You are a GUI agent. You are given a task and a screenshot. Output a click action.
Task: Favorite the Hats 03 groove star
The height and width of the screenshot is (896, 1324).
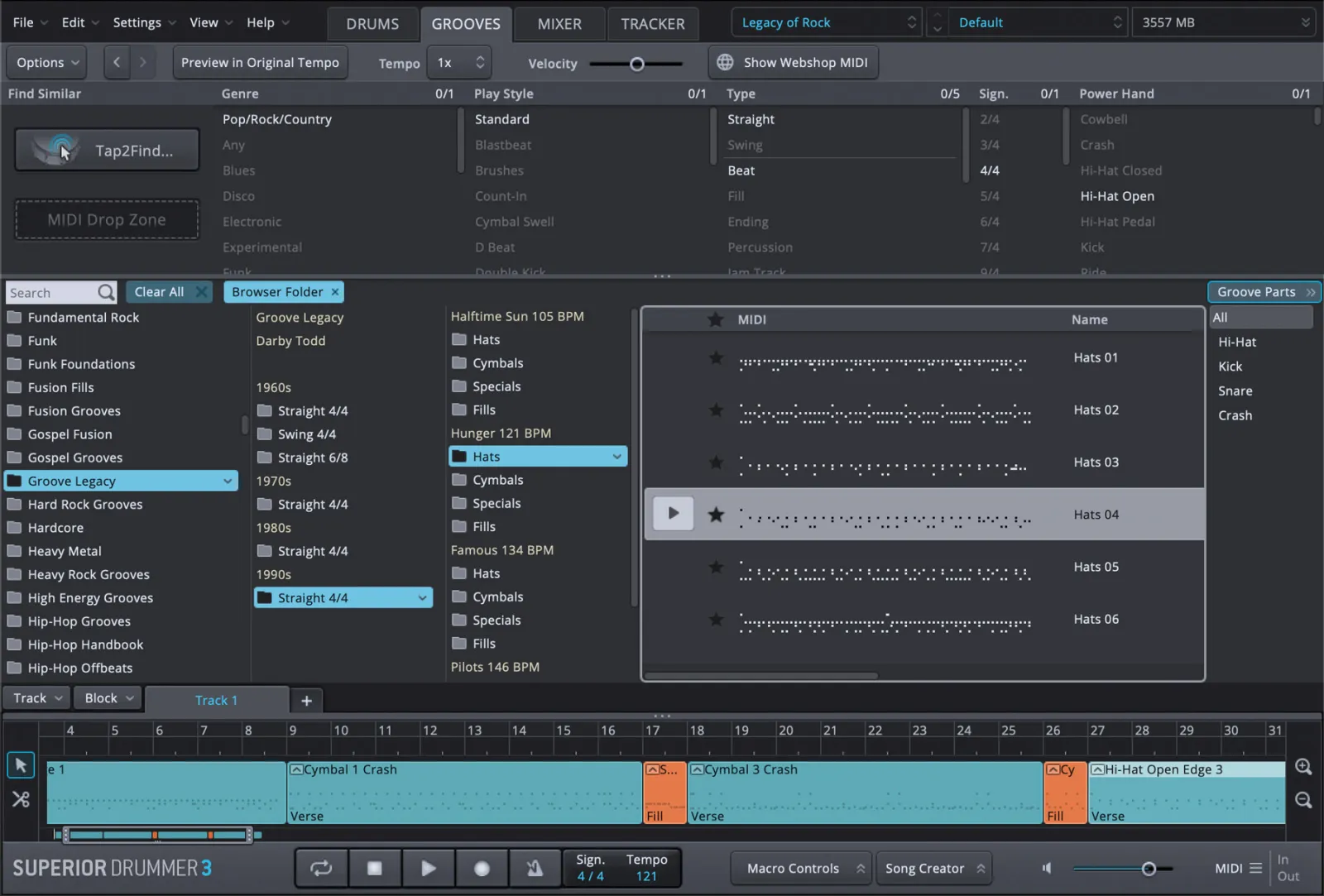point(716,462)
